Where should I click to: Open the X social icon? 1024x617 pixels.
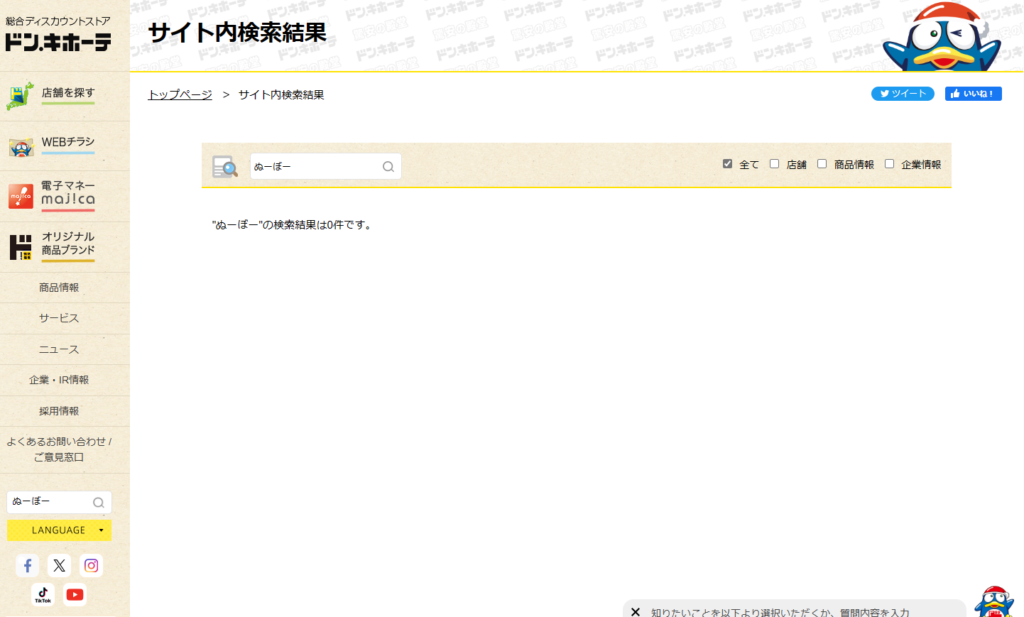point(59,565)
